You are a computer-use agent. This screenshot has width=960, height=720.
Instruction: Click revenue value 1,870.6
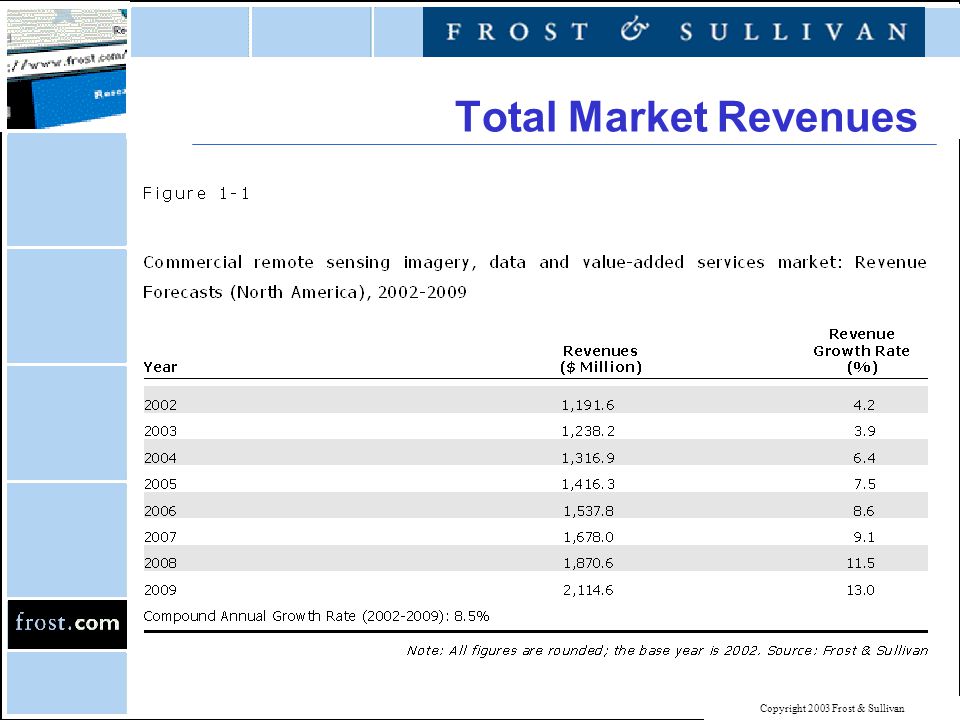pos(588,563)
